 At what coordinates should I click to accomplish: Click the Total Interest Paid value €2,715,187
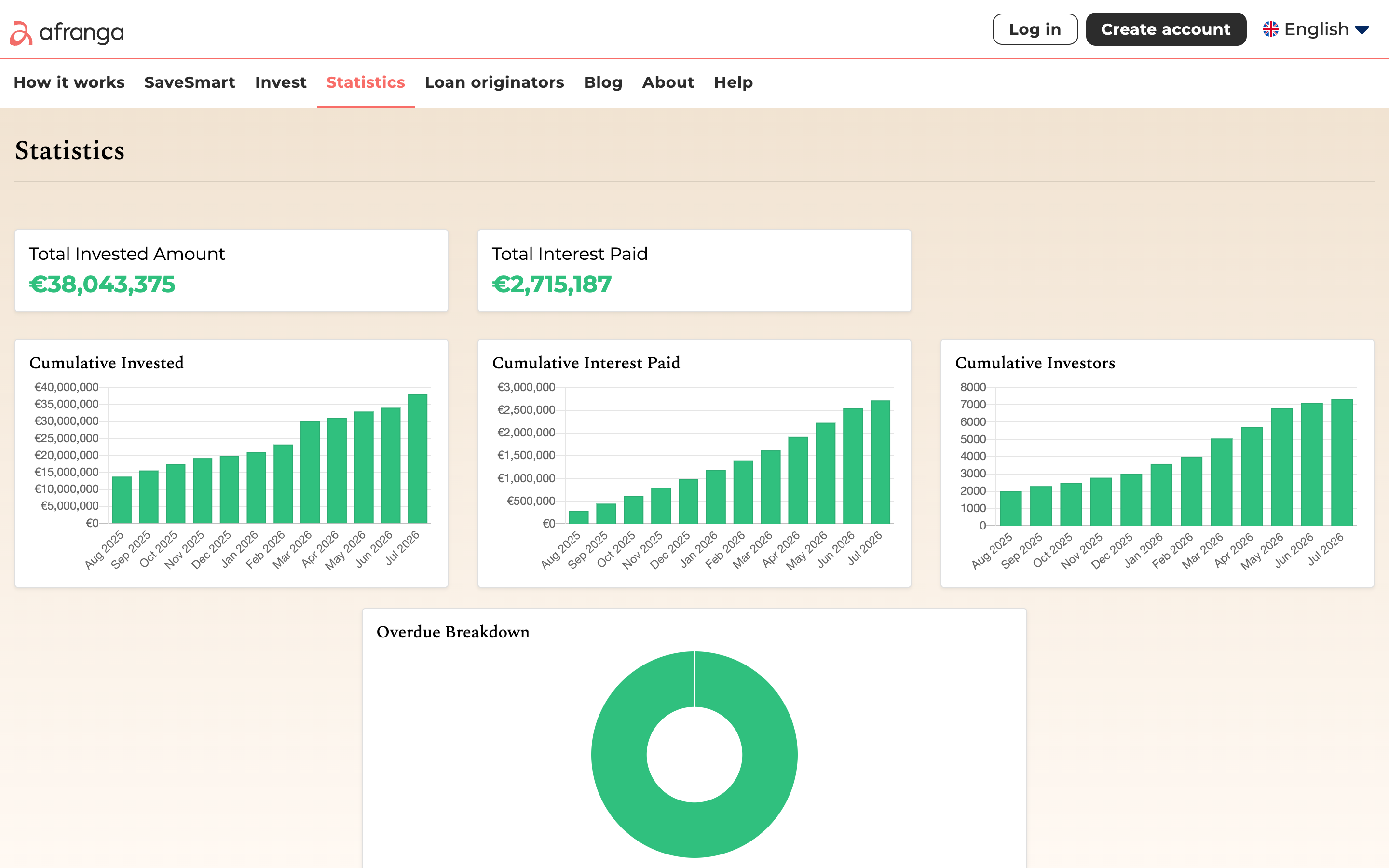(552, 284)
